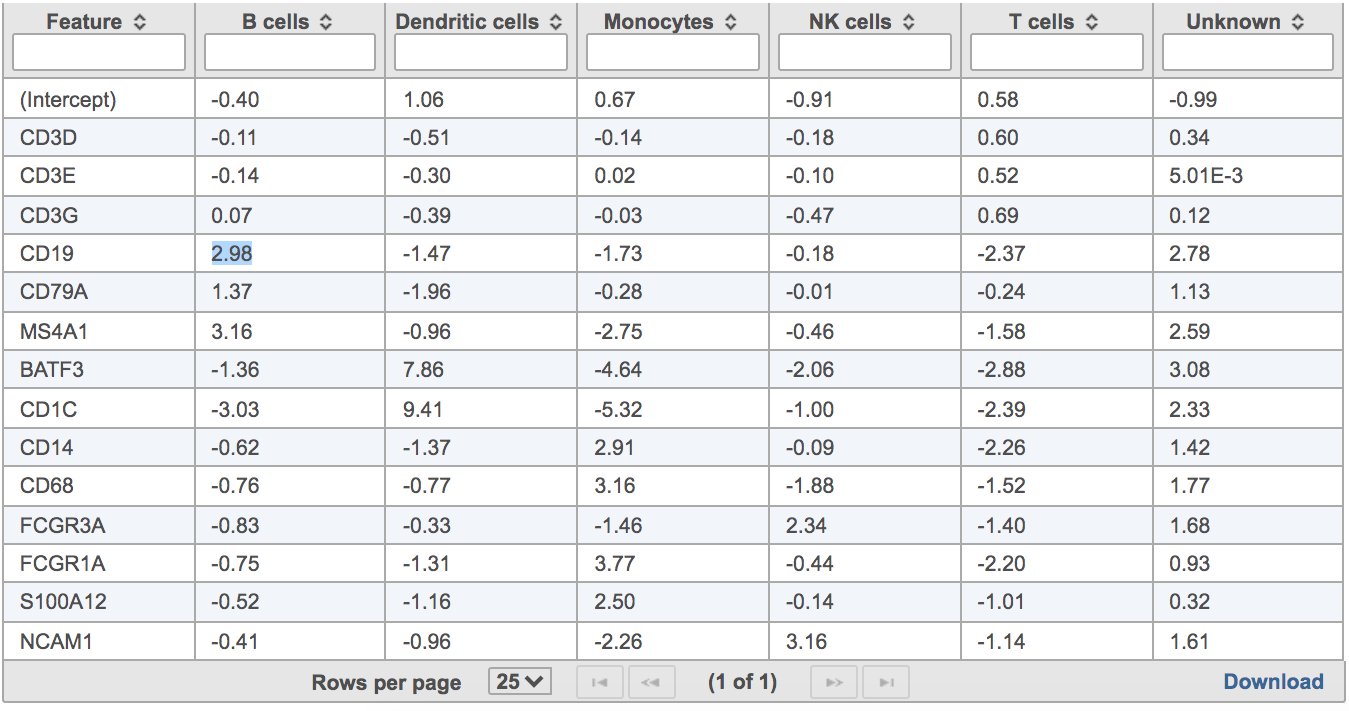Click T cells sort arrows
Viewport: 1349px width, 711px height.
1092,22
